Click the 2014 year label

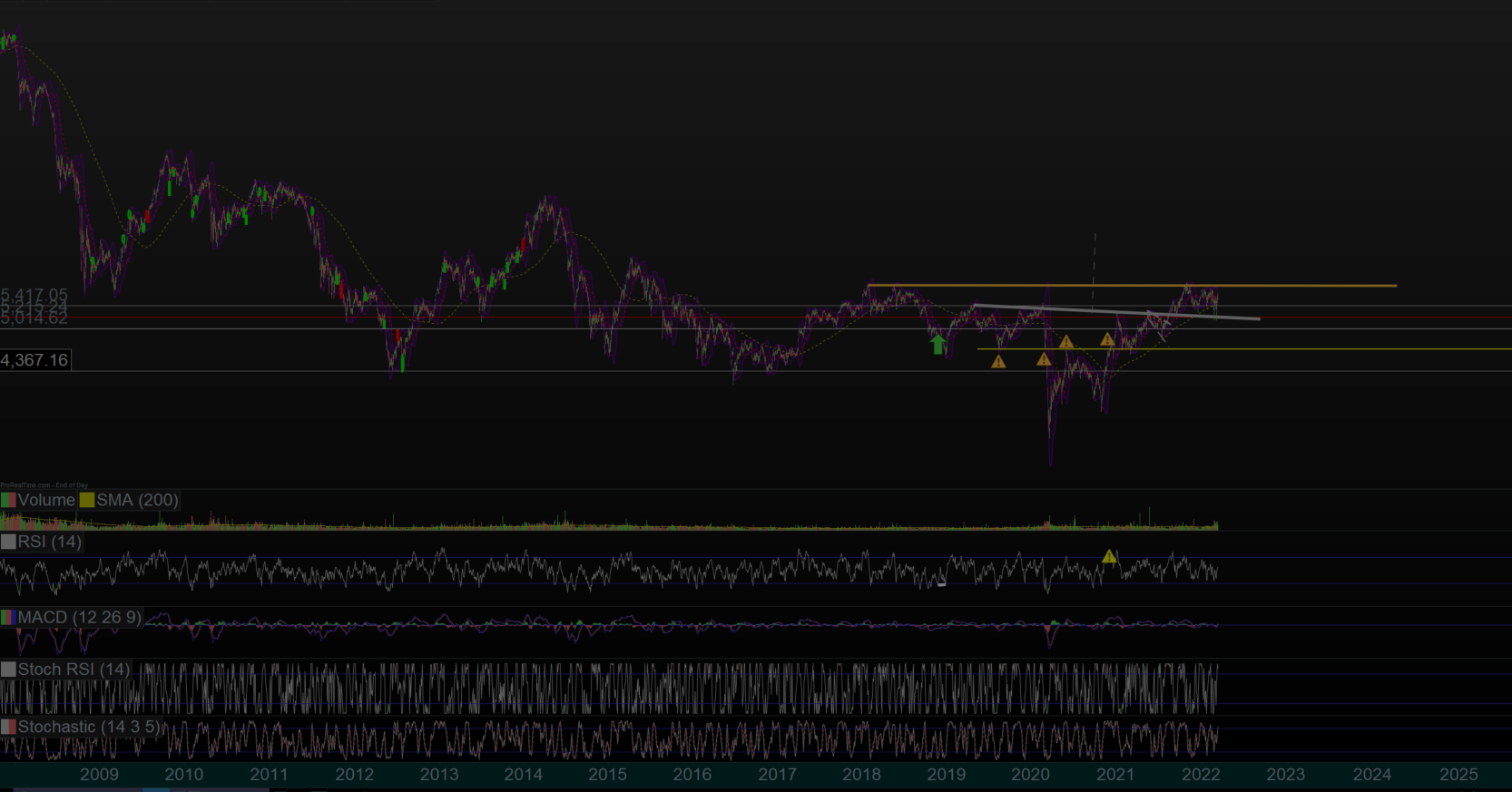[x=523, y=775]
